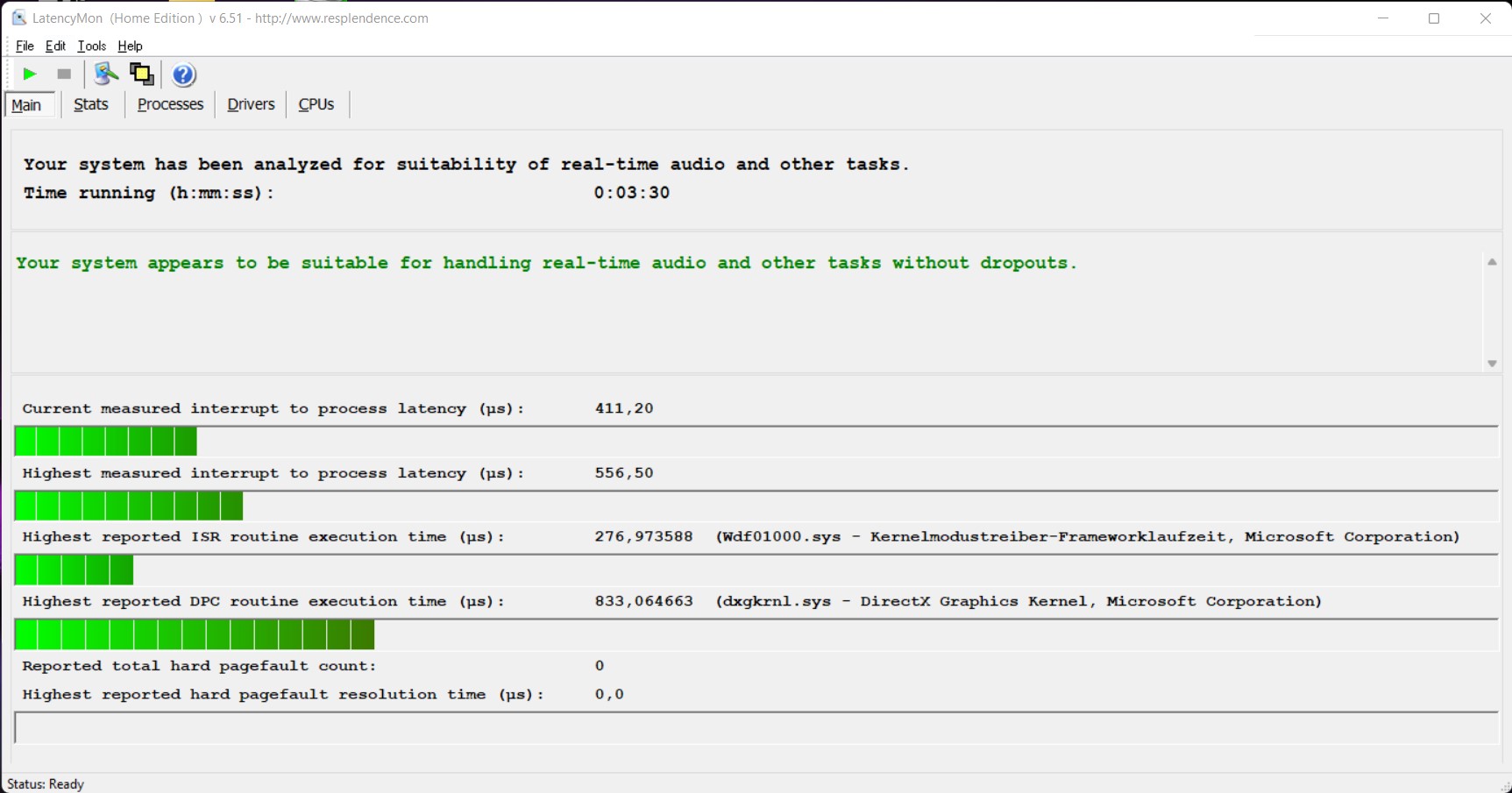Switch to the Processes tab
The height and width of the screenshot is (793, 1512).
point(170,104)
